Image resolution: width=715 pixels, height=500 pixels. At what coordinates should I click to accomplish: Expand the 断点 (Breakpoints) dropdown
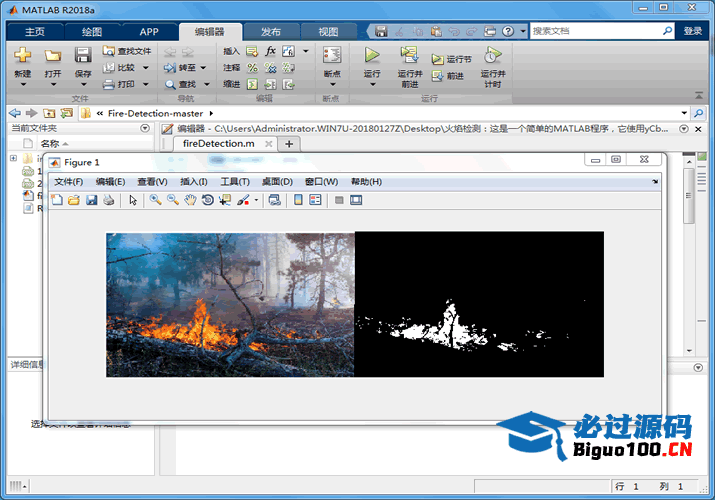[x=332, y=84]
